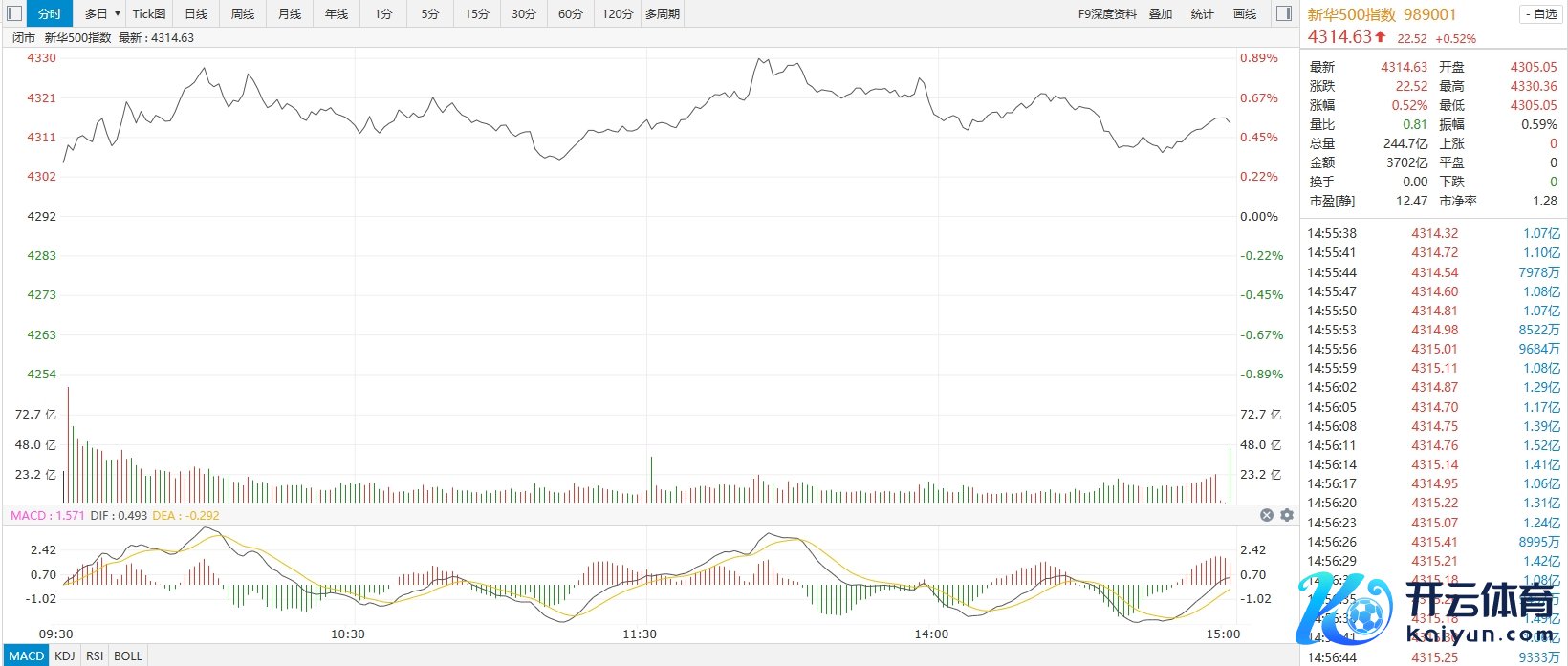Toggle the left sidebar panel icon

(14, 13)
